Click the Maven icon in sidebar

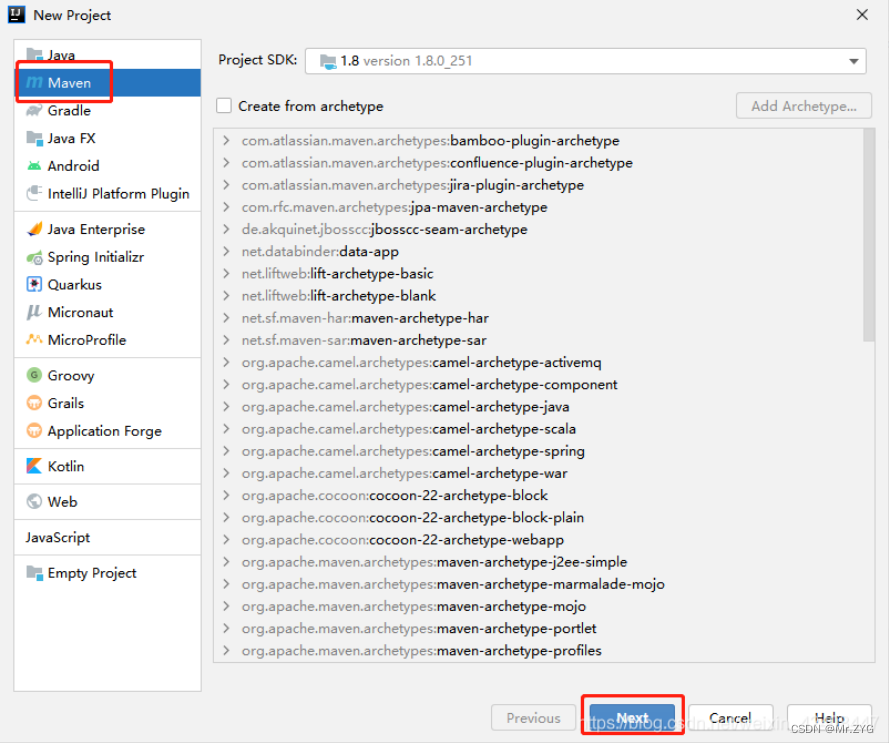point(35,83)
